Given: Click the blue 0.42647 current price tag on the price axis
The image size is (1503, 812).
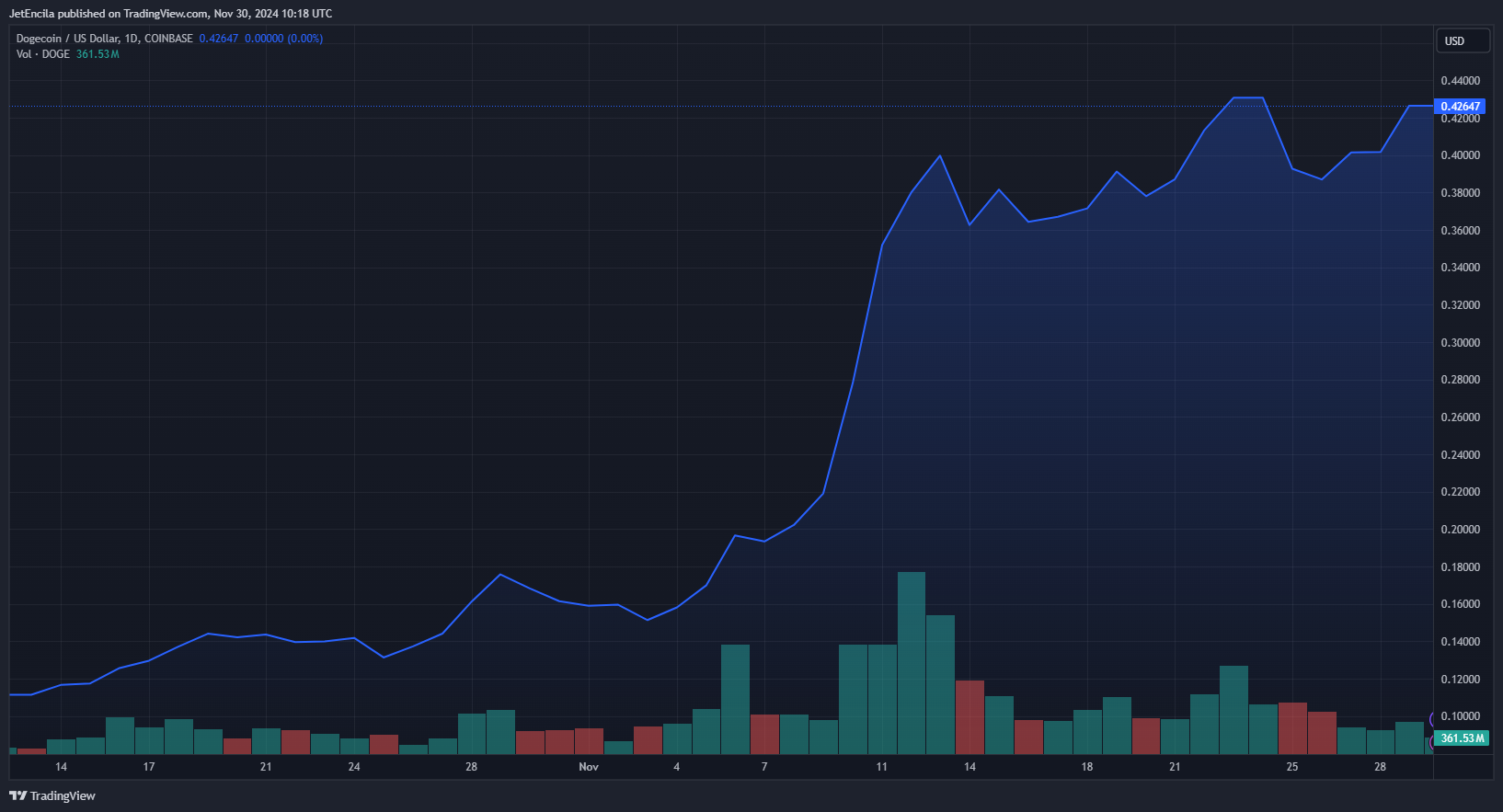Looking at the screenshot, I should click(1460, 107).
